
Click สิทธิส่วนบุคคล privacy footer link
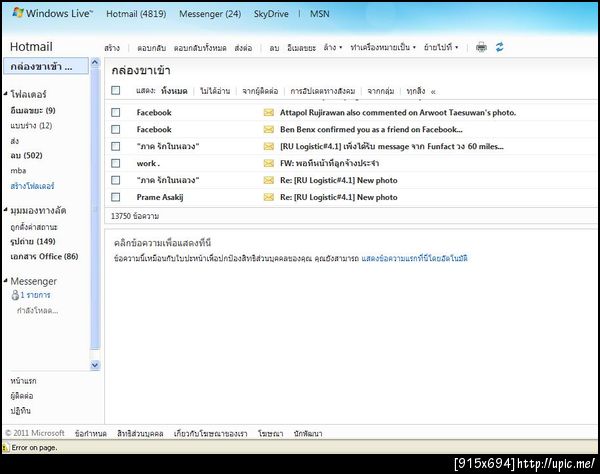point(140,433)
